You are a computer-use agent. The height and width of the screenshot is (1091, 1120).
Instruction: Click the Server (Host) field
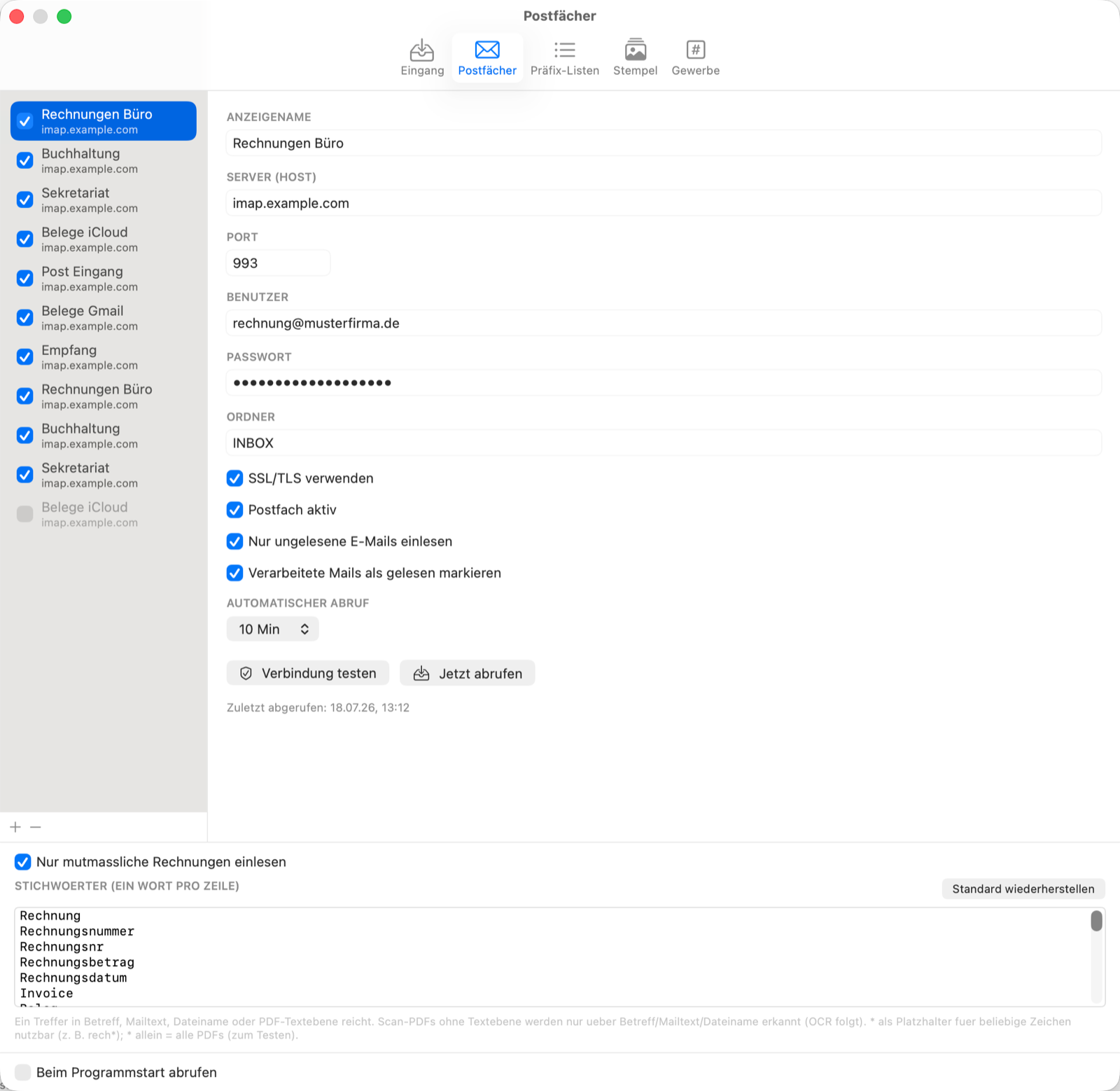664,203
